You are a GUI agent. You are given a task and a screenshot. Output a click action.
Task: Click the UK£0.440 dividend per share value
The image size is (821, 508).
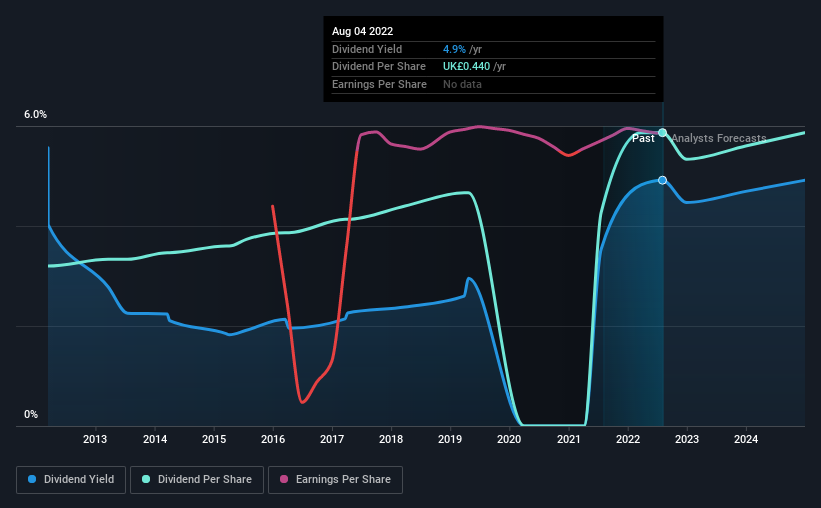coord(467,67)
